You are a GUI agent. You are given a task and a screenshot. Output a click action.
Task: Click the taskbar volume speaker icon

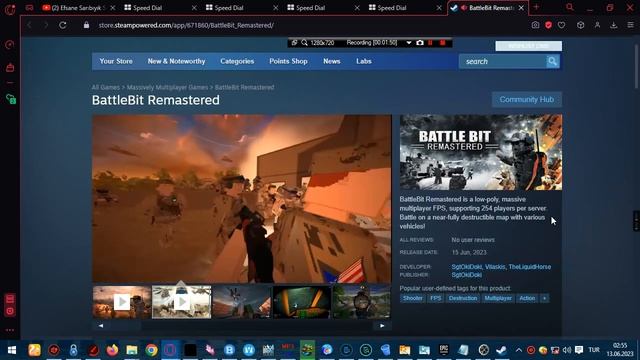(567, 350)
